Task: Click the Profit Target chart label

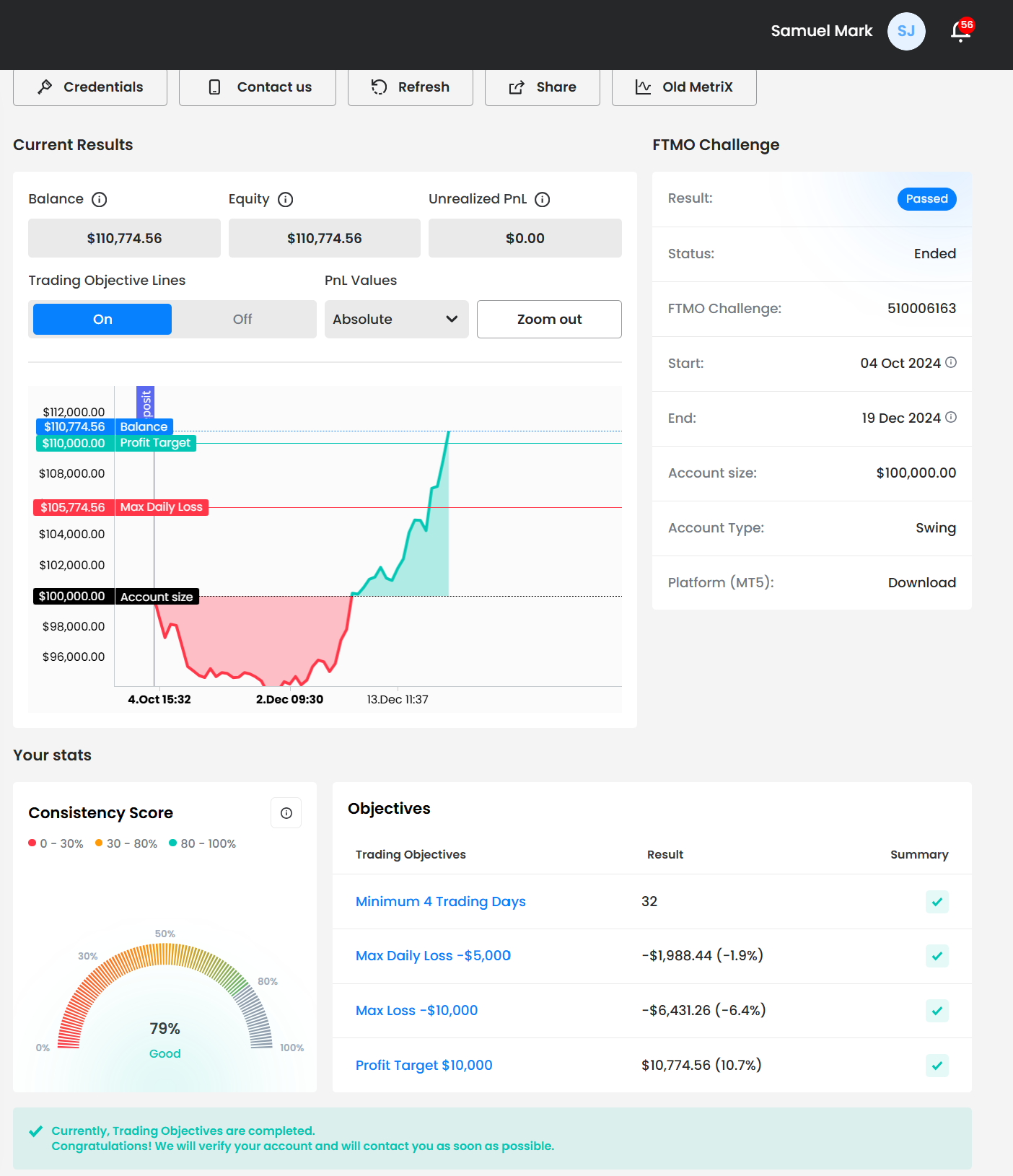Action: coord(155,443)
